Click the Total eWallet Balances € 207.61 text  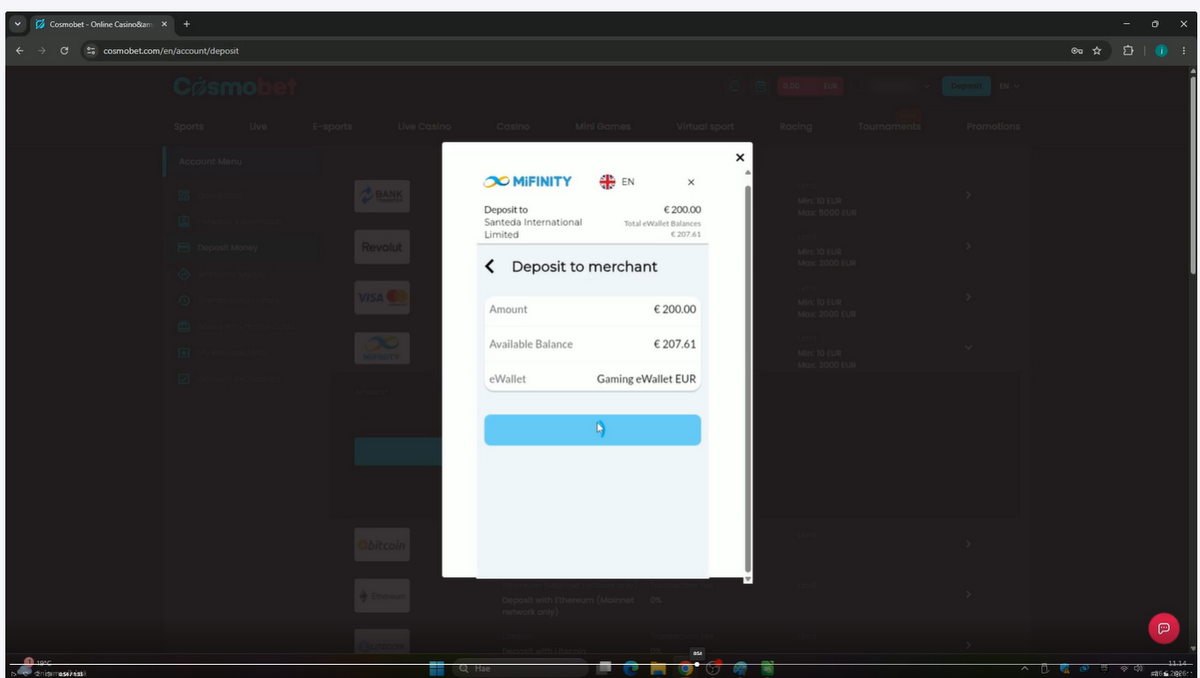(662, 228)
